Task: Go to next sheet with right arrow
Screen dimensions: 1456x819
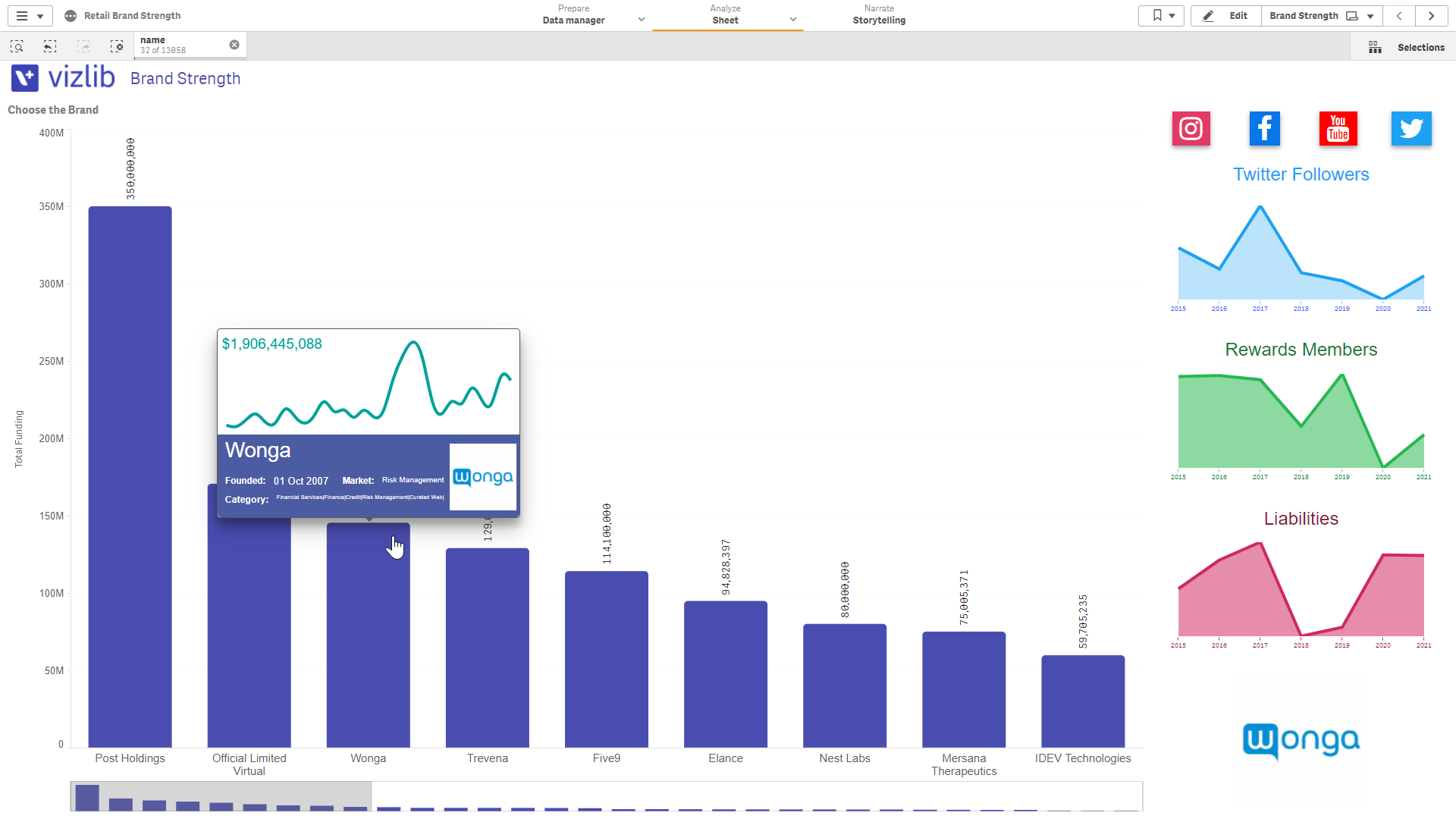Action: [1432, 15]
